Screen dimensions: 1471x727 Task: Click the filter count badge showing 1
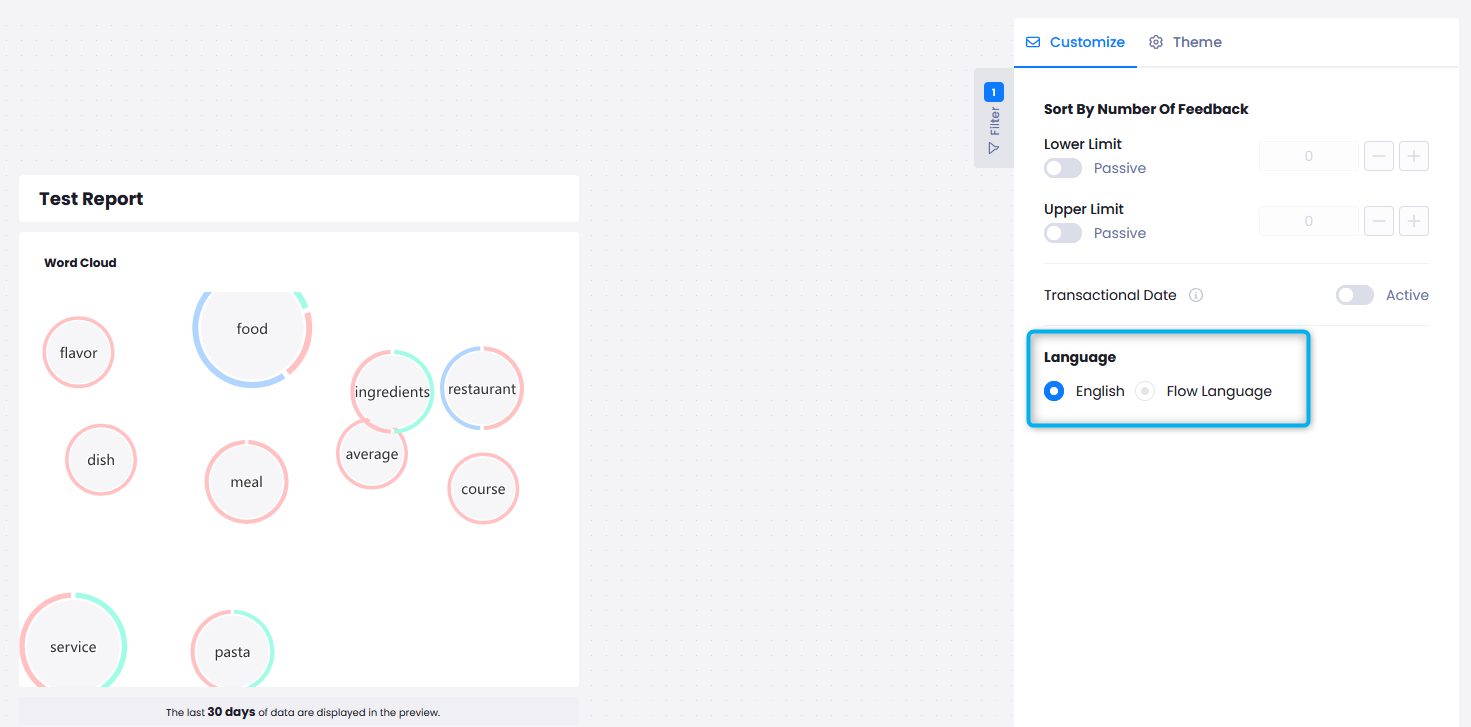[x=994, y=92]
